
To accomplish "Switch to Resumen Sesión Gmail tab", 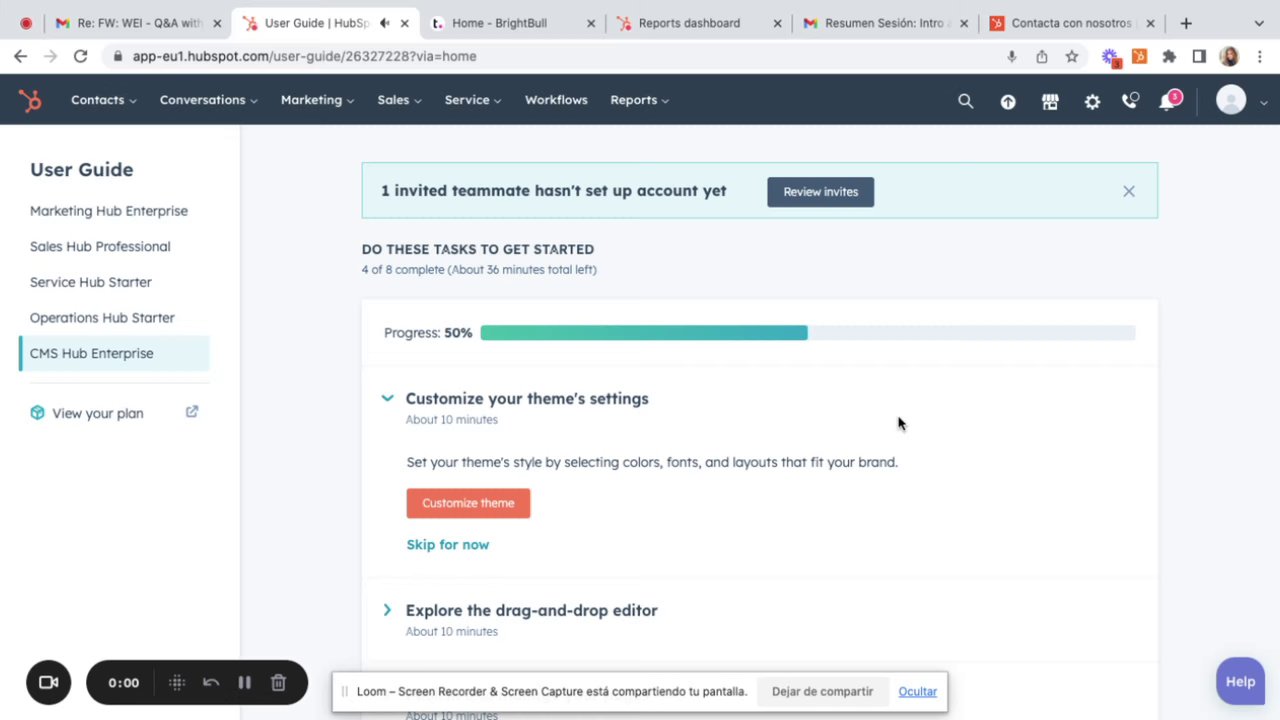I will (x=885, y=23).
